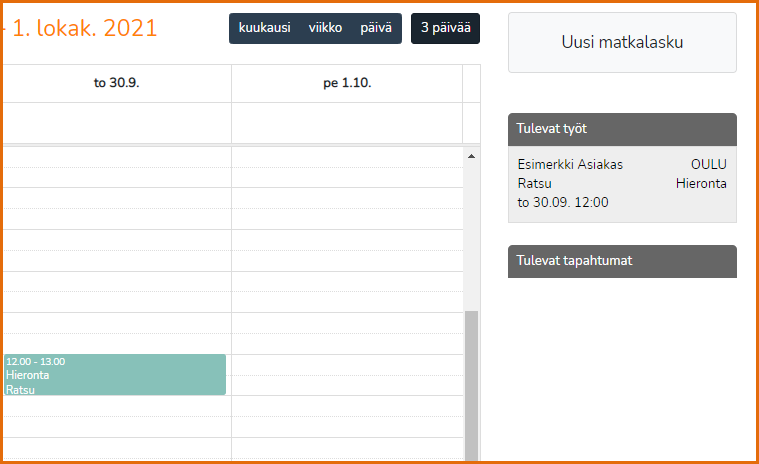Open the 12.00 - 13.00 Hieronta event

click(115, 375)
